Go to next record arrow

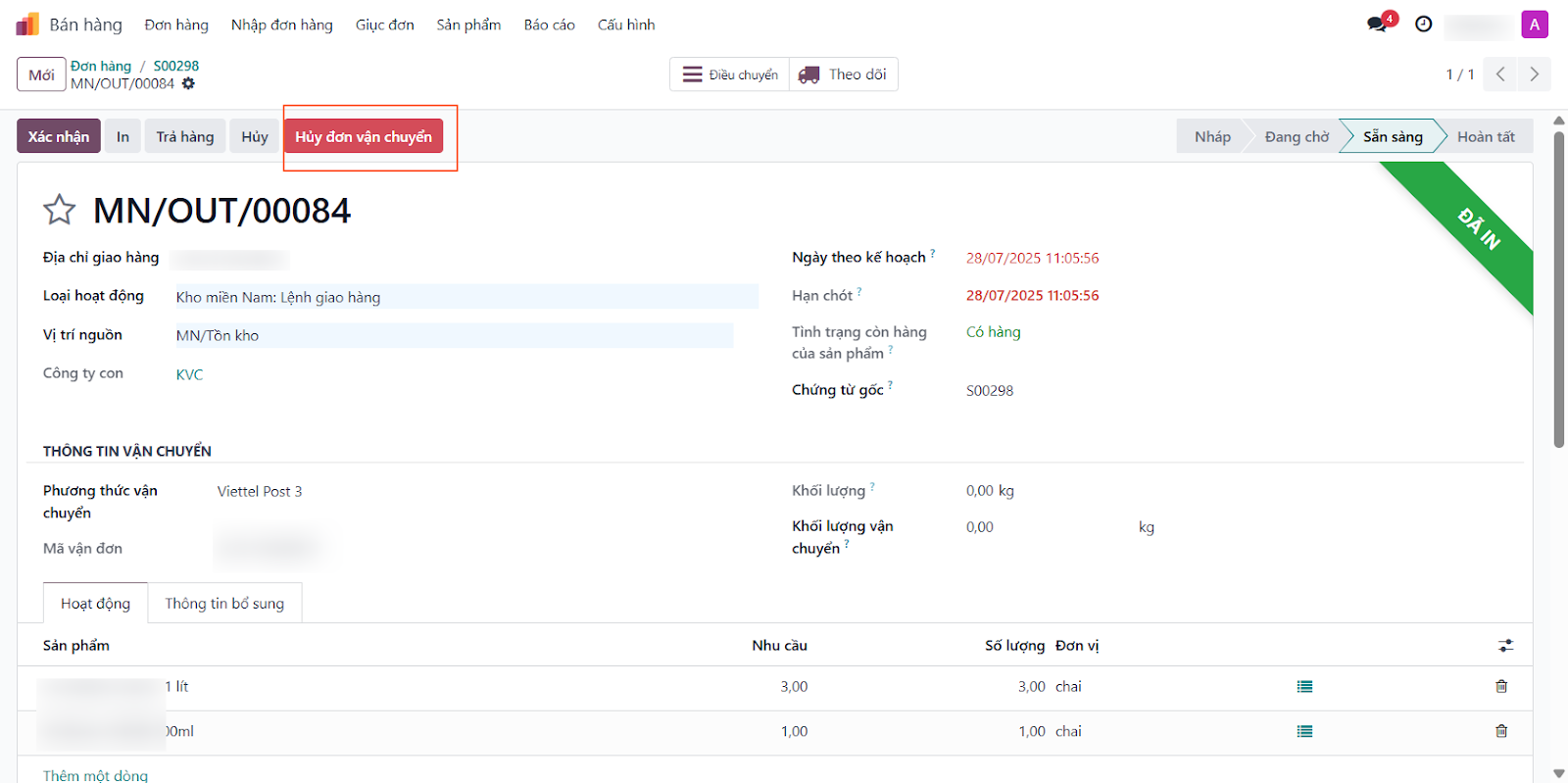(1534, 74)
